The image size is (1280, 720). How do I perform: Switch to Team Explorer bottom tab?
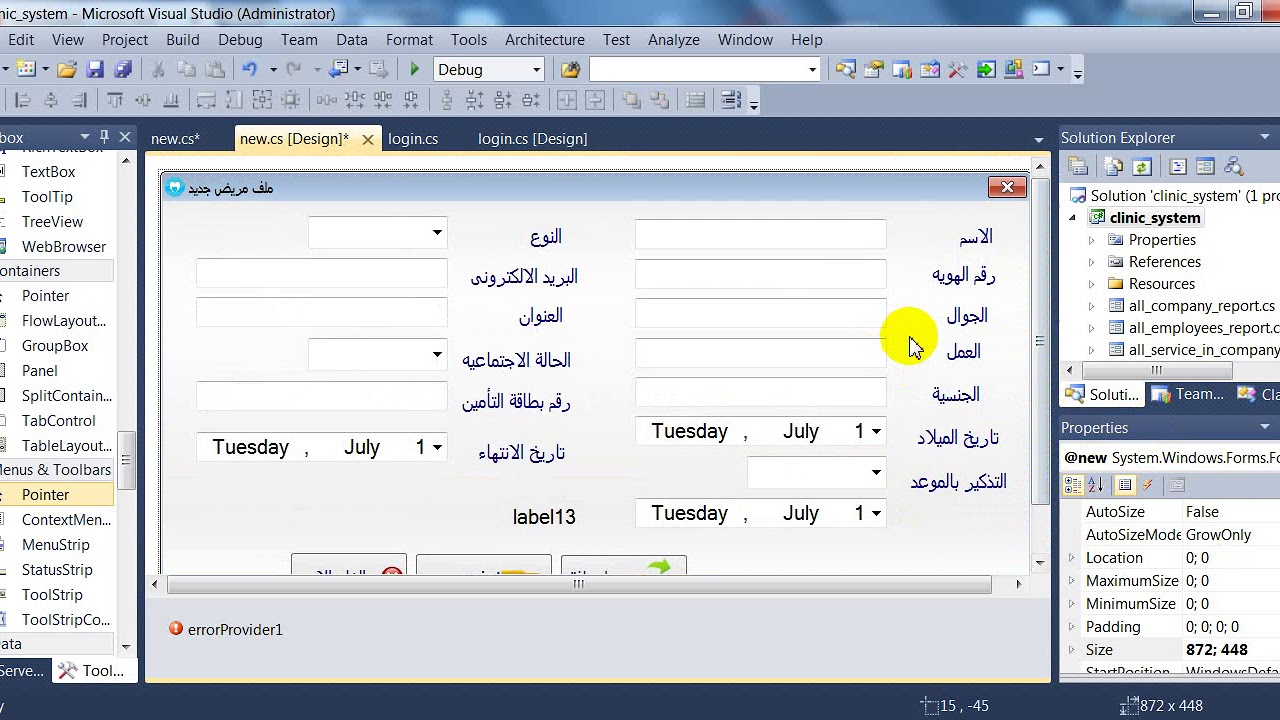click(x=1189, y=394)
